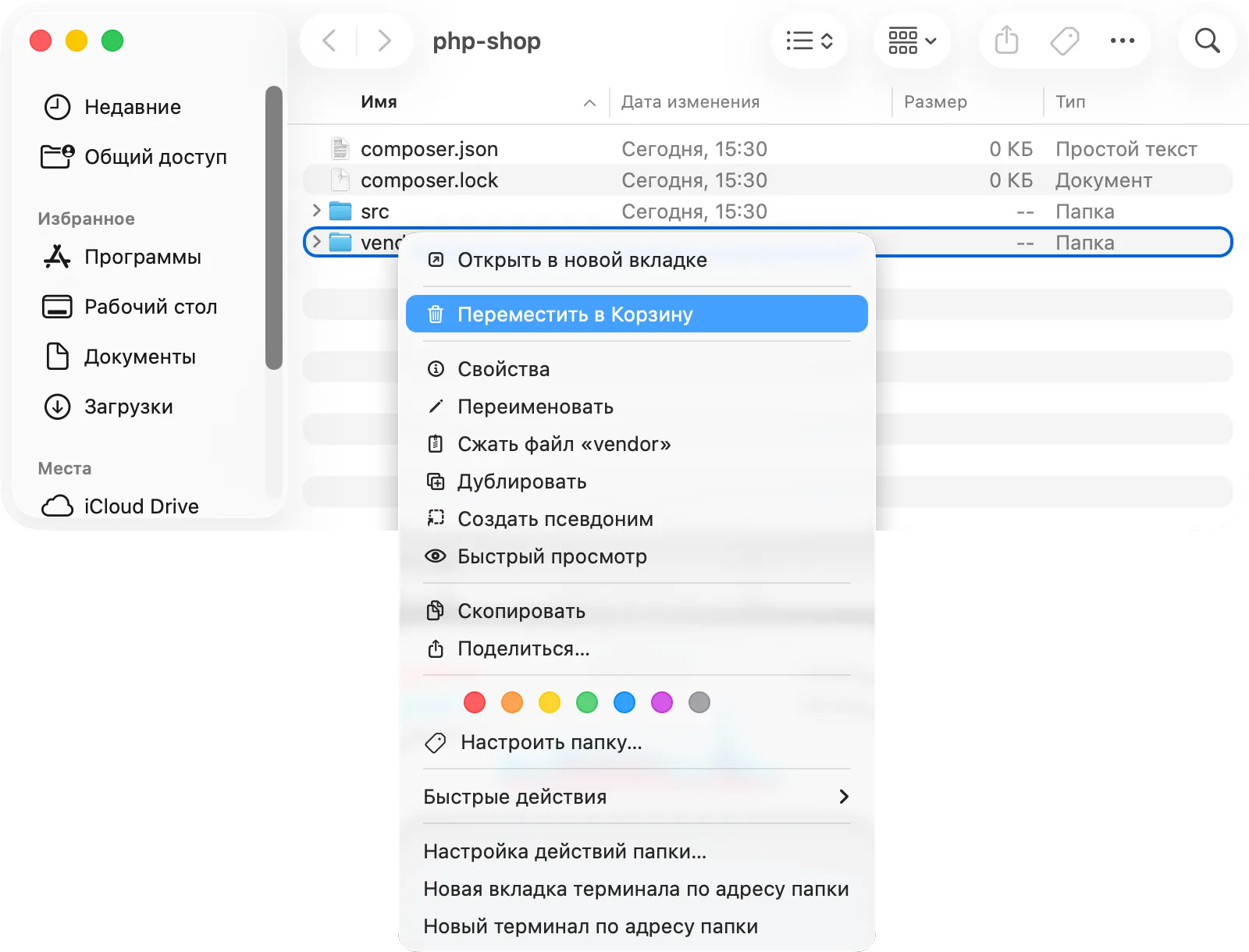Click the tag toolbar icon
Screen dimensions: 1249x952
[1065, 41]
